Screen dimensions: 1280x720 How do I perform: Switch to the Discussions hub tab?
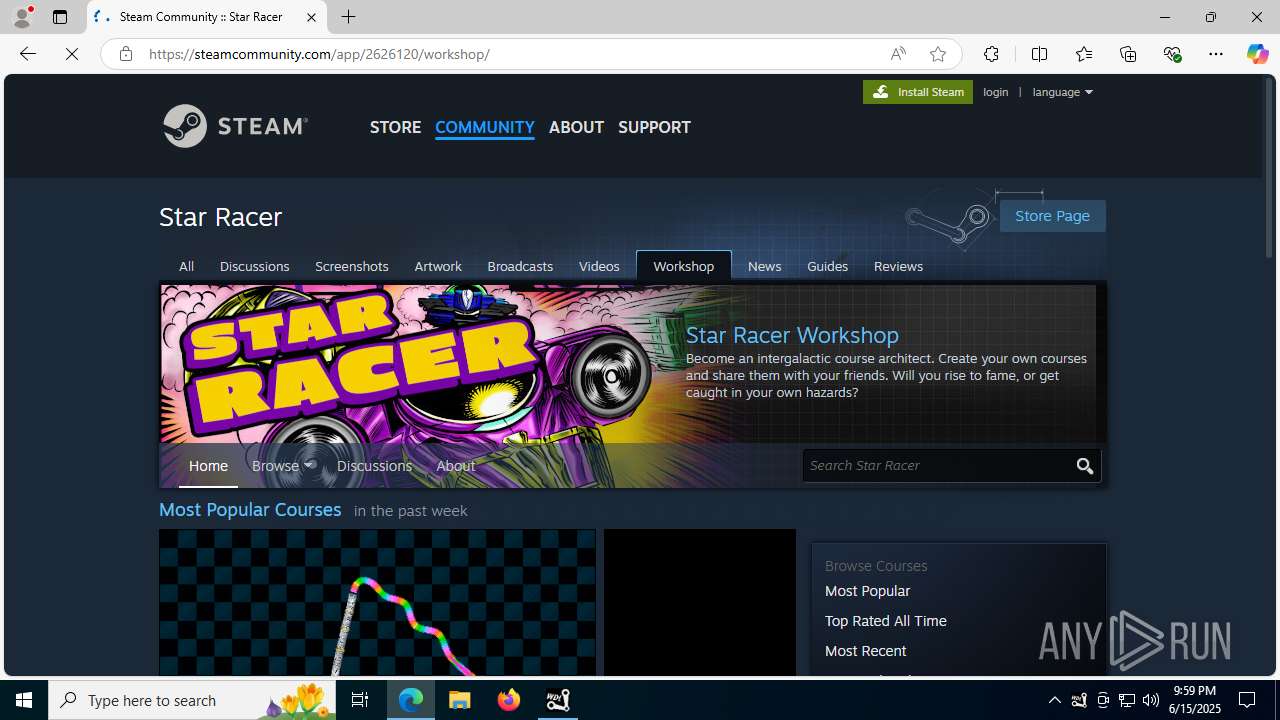point(254,266)
